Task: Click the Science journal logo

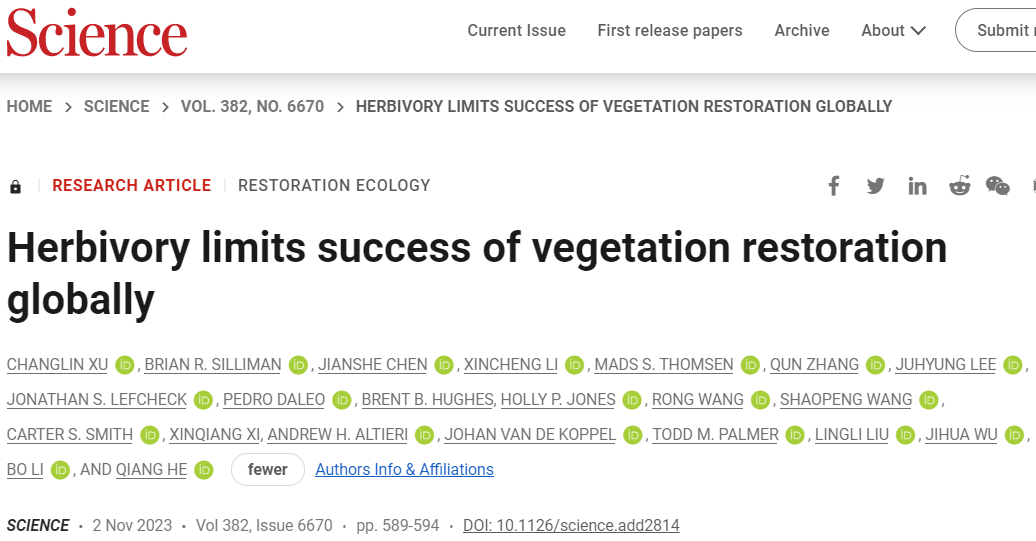Action: tap(97, 32)
